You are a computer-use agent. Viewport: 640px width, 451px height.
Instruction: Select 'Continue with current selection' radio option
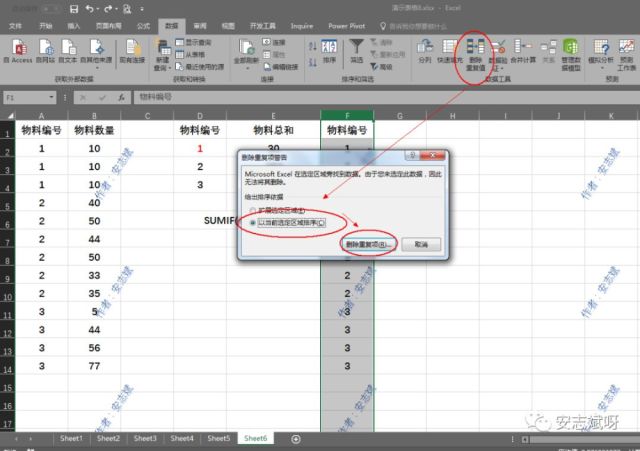(x=253, y=223)
